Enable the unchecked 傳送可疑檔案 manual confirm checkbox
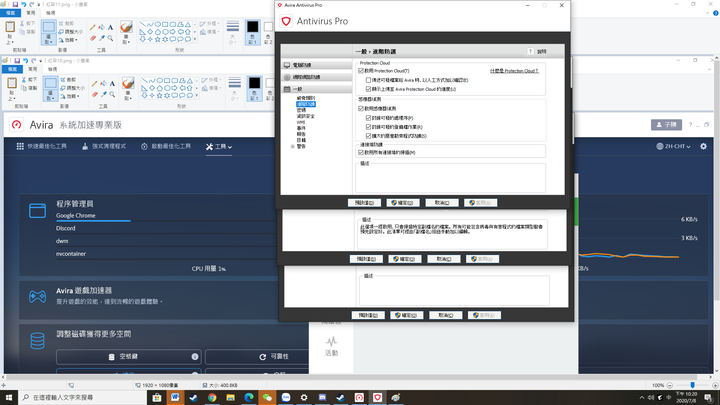The width and height of the screenshot is (720, 405). (368, 80)
